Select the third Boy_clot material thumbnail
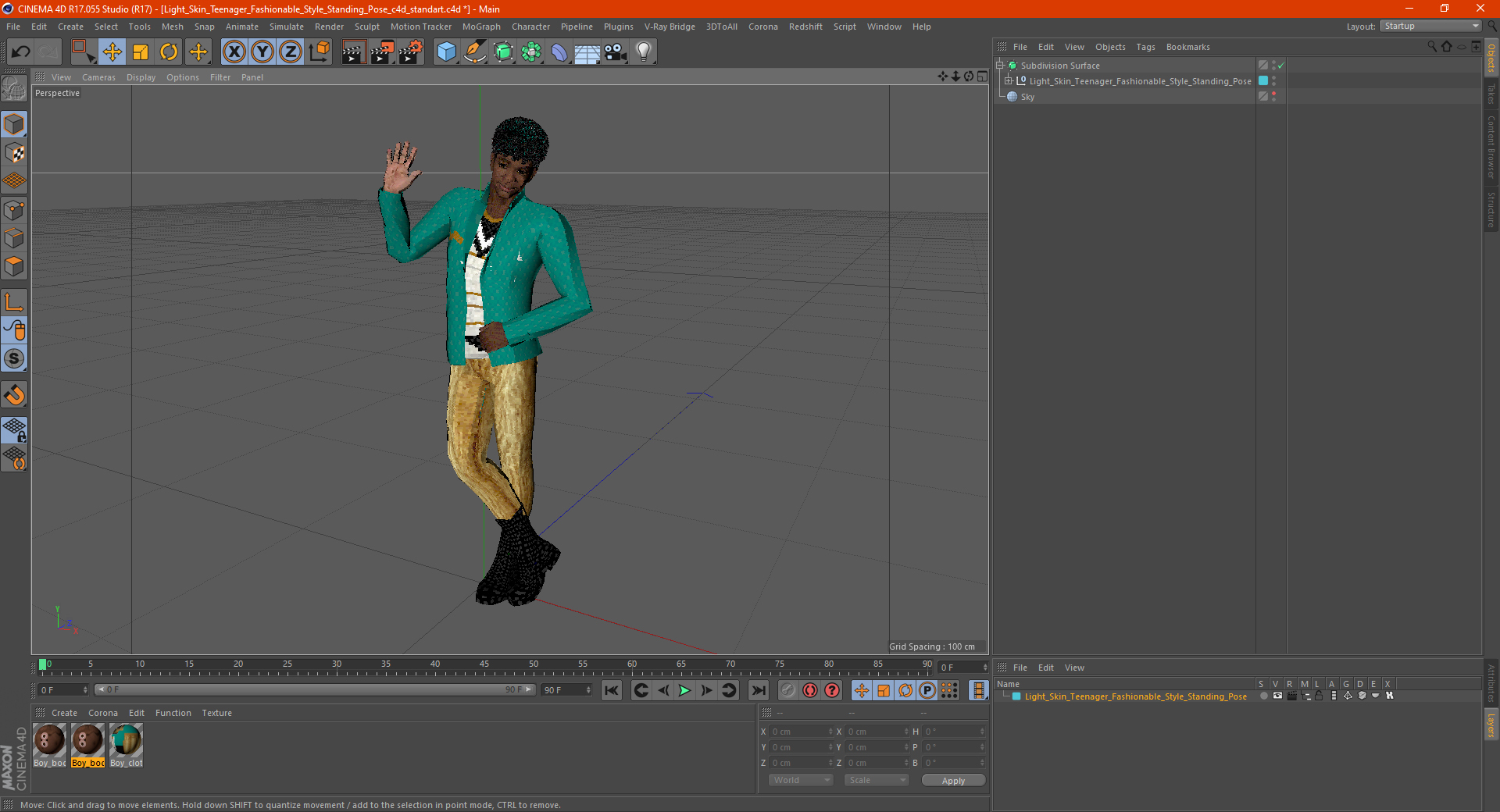Image resolution: width=1500 pixels, height=812 pixels. pos(126,746)
